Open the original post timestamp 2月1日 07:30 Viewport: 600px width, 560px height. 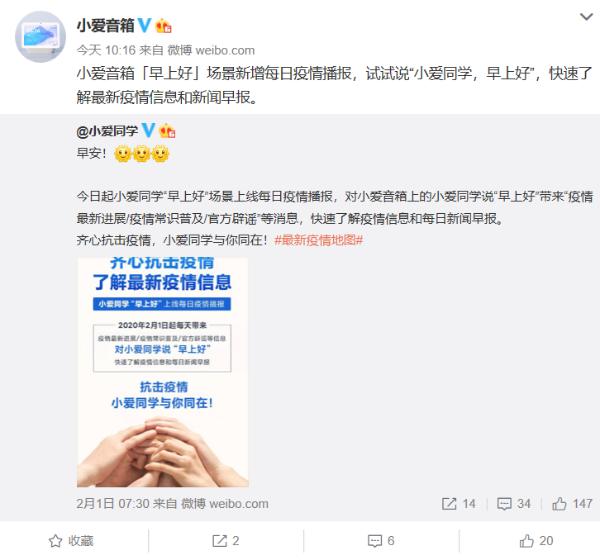[112, 503]
